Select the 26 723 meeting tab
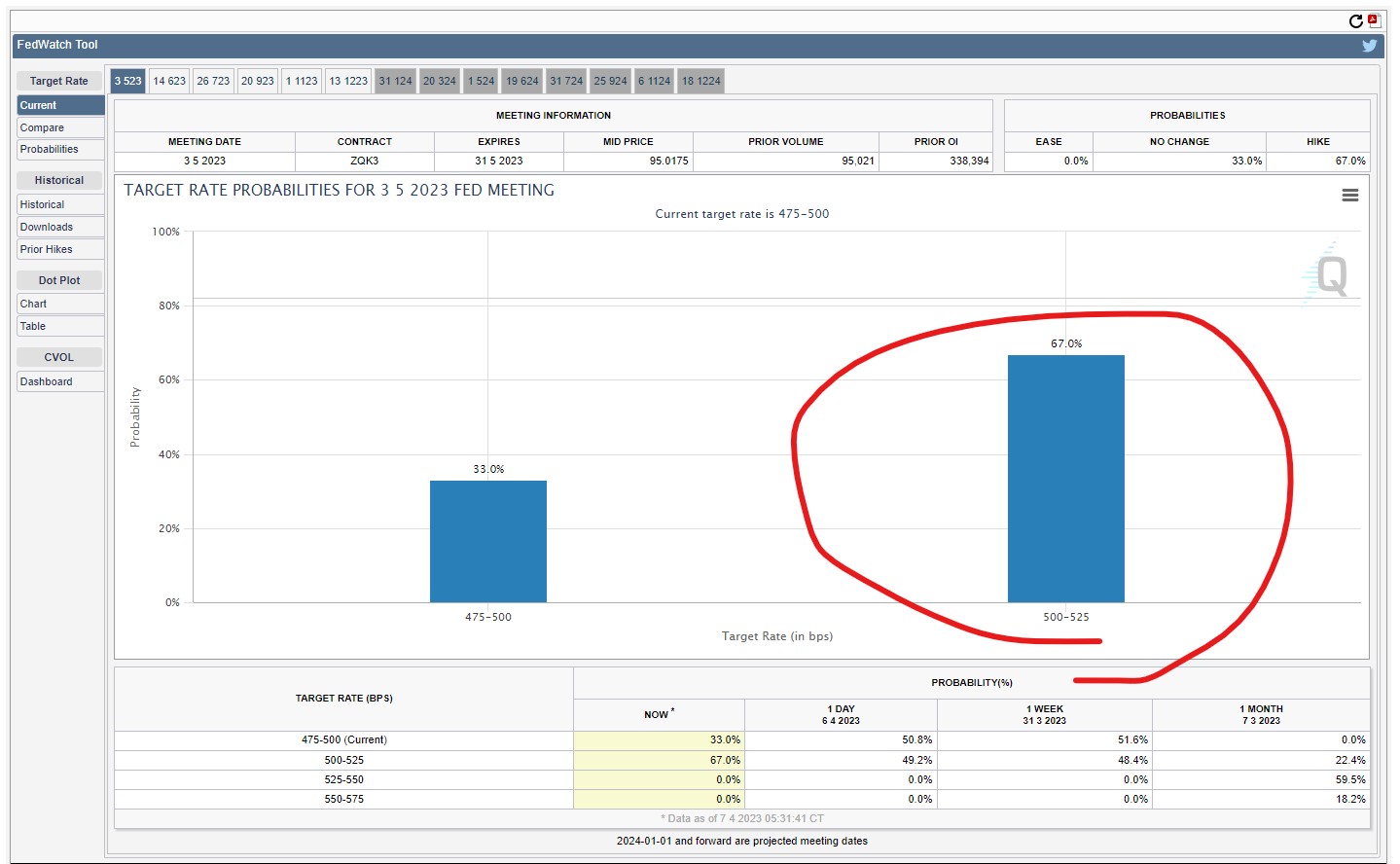Viewport: 1400px width, 864px height. pos(213,81)
